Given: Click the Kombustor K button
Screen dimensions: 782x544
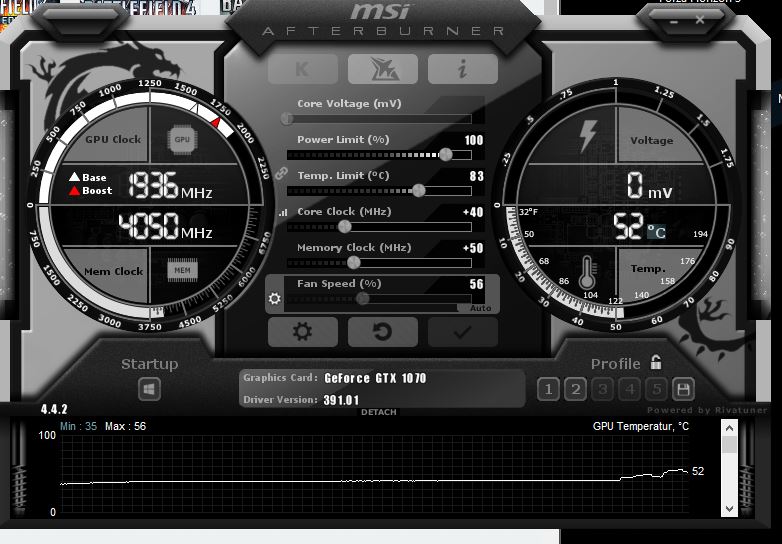Looking at the screenshot, I should coord(303,69).
